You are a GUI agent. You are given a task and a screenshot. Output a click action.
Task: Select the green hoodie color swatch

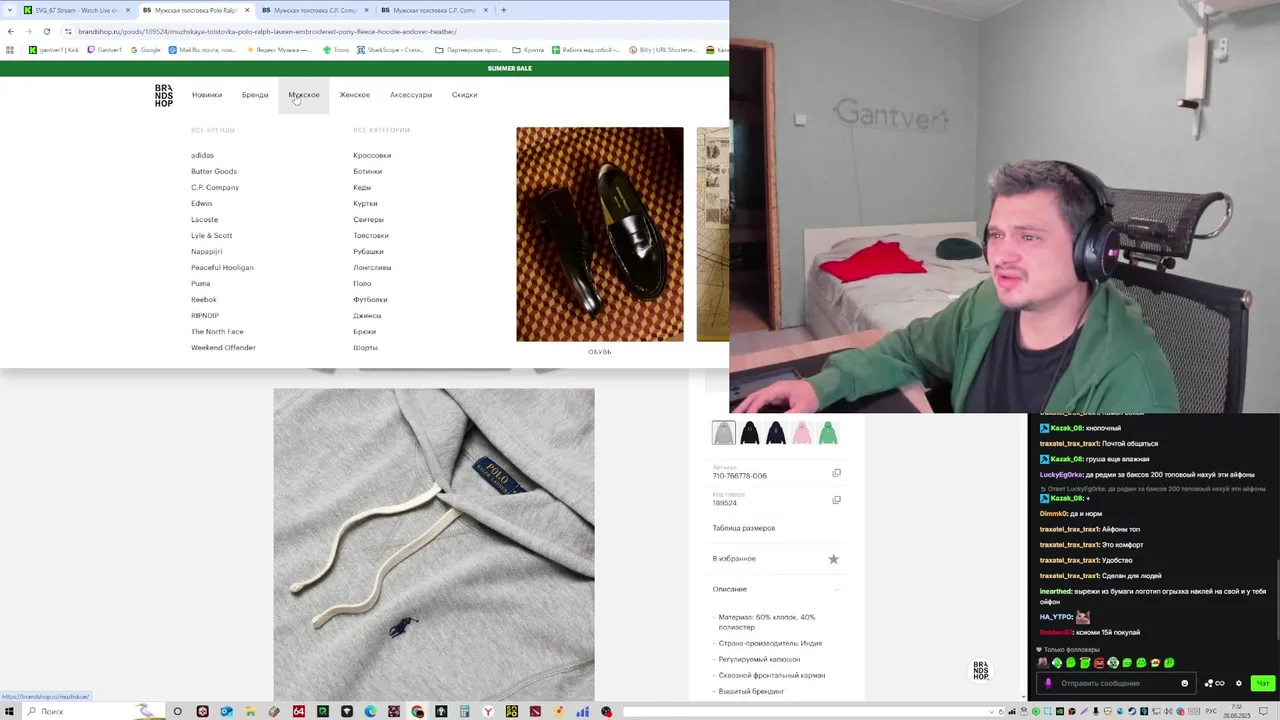pyautogui.click(x=828, y=433)
